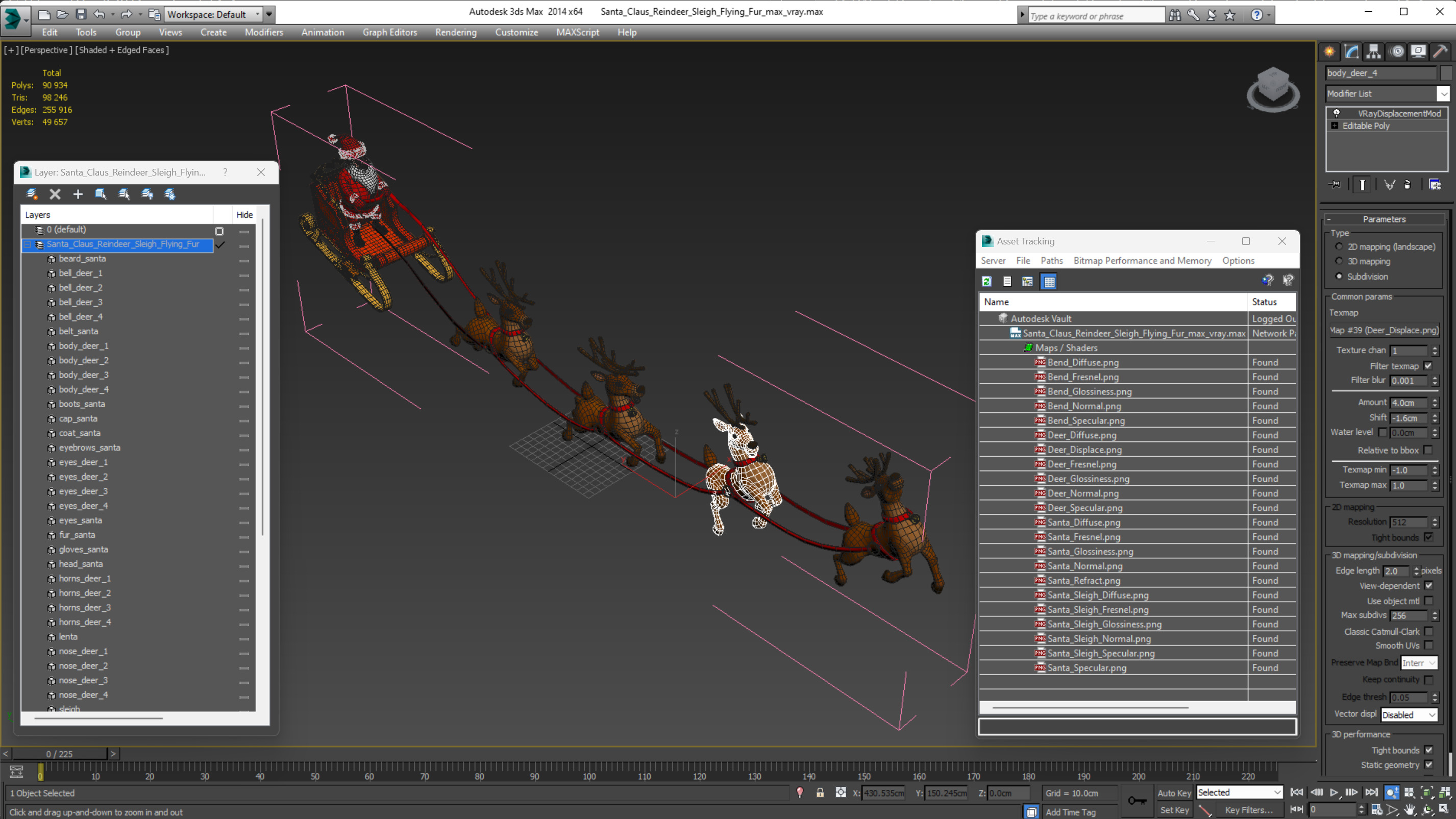This screenshot has width=1456, height=819.
Task: Click the body_deer_4 object color swatch
Action: 1446,73
